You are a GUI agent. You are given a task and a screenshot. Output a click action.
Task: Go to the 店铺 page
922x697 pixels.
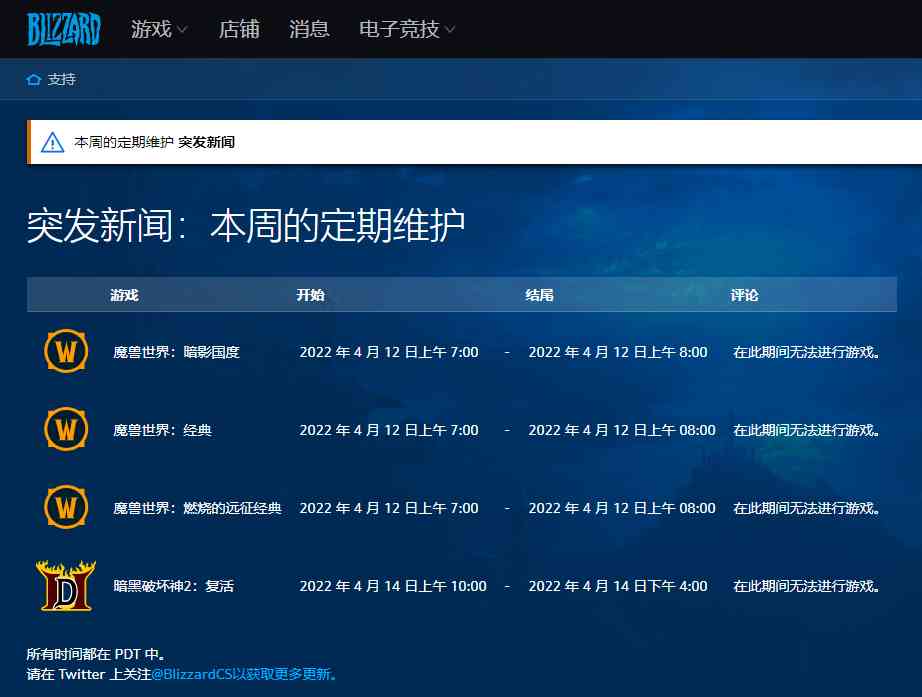239,29
